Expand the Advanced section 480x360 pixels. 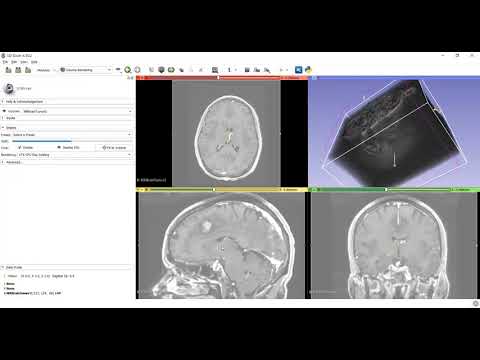tap(67, 162)
